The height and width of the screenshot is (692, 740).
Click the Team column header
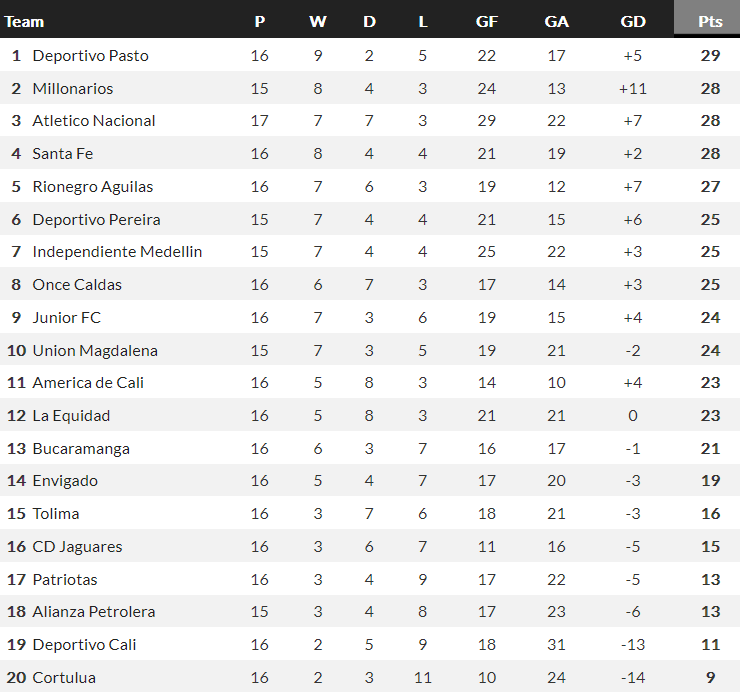(x=25, y=21)
